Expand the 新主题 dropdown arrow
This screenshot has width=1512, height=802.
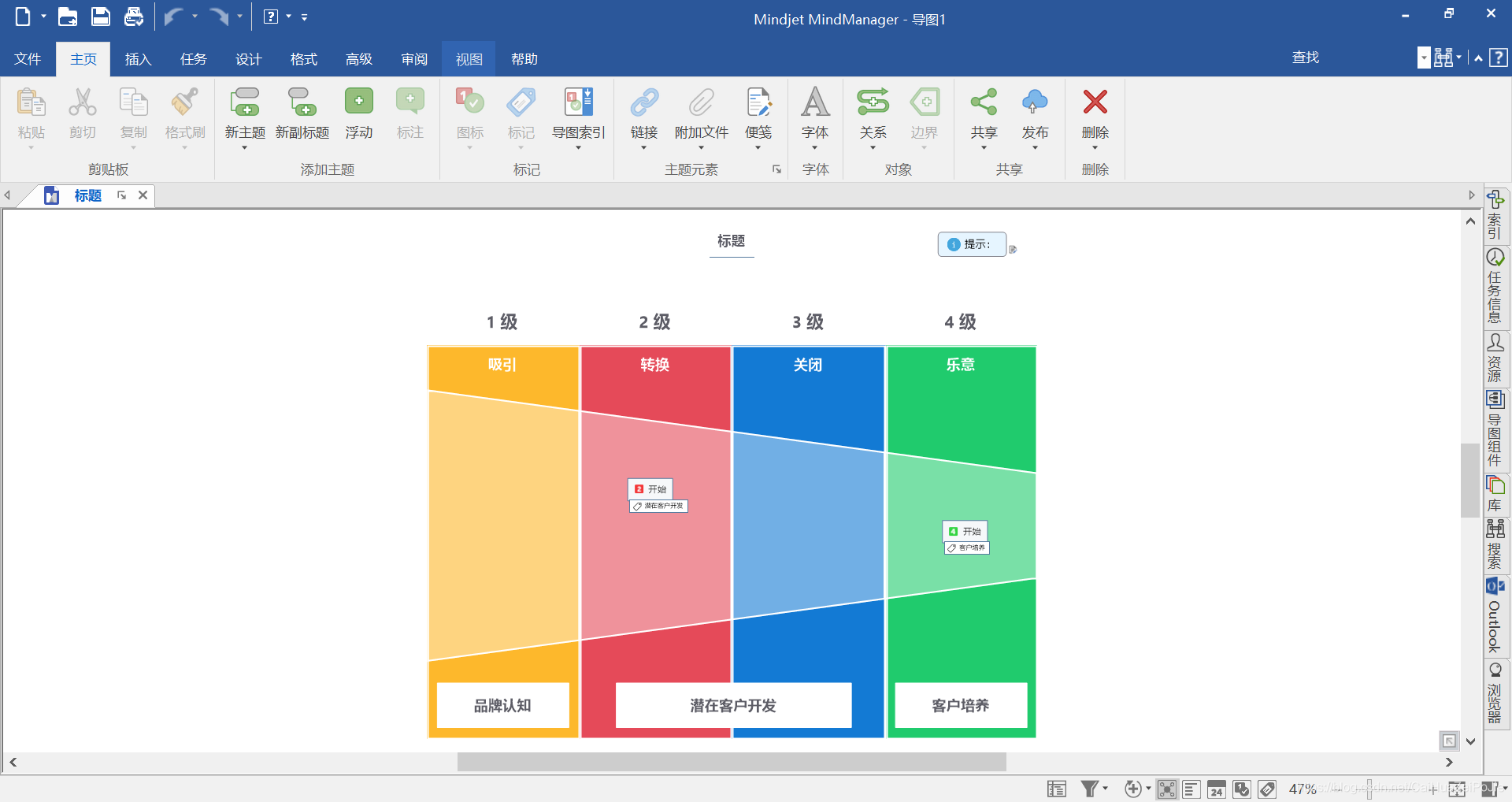(x=245, y=148)
